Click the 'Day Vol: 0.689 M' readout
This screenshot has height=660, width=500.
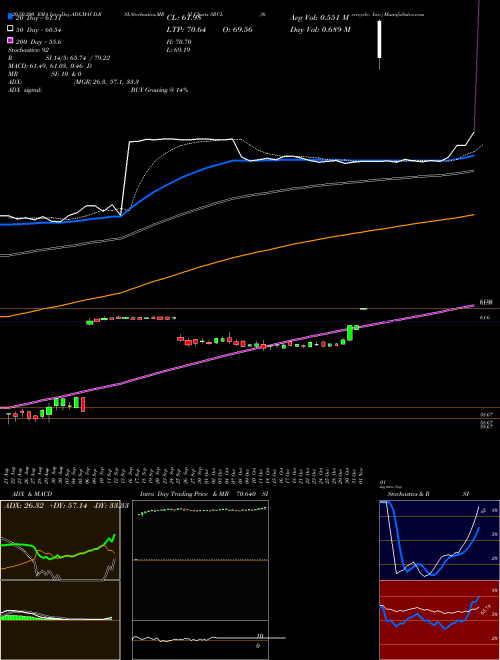click(x=320, y=29)
